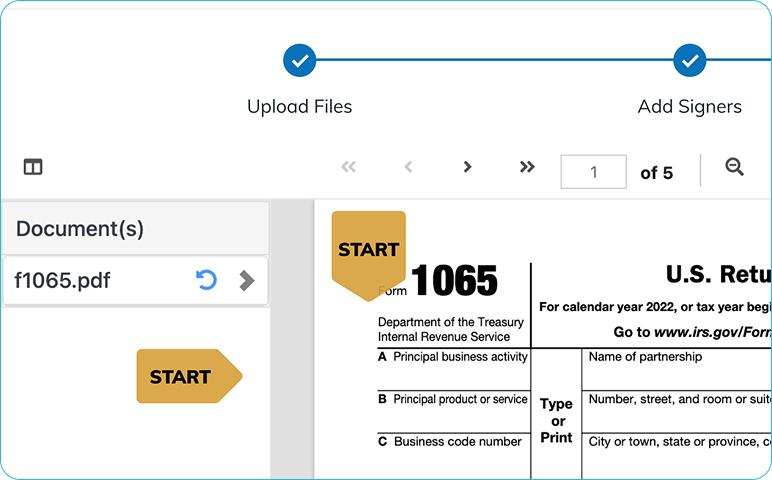Click the Upload Files step checkmark

point(299,61)
